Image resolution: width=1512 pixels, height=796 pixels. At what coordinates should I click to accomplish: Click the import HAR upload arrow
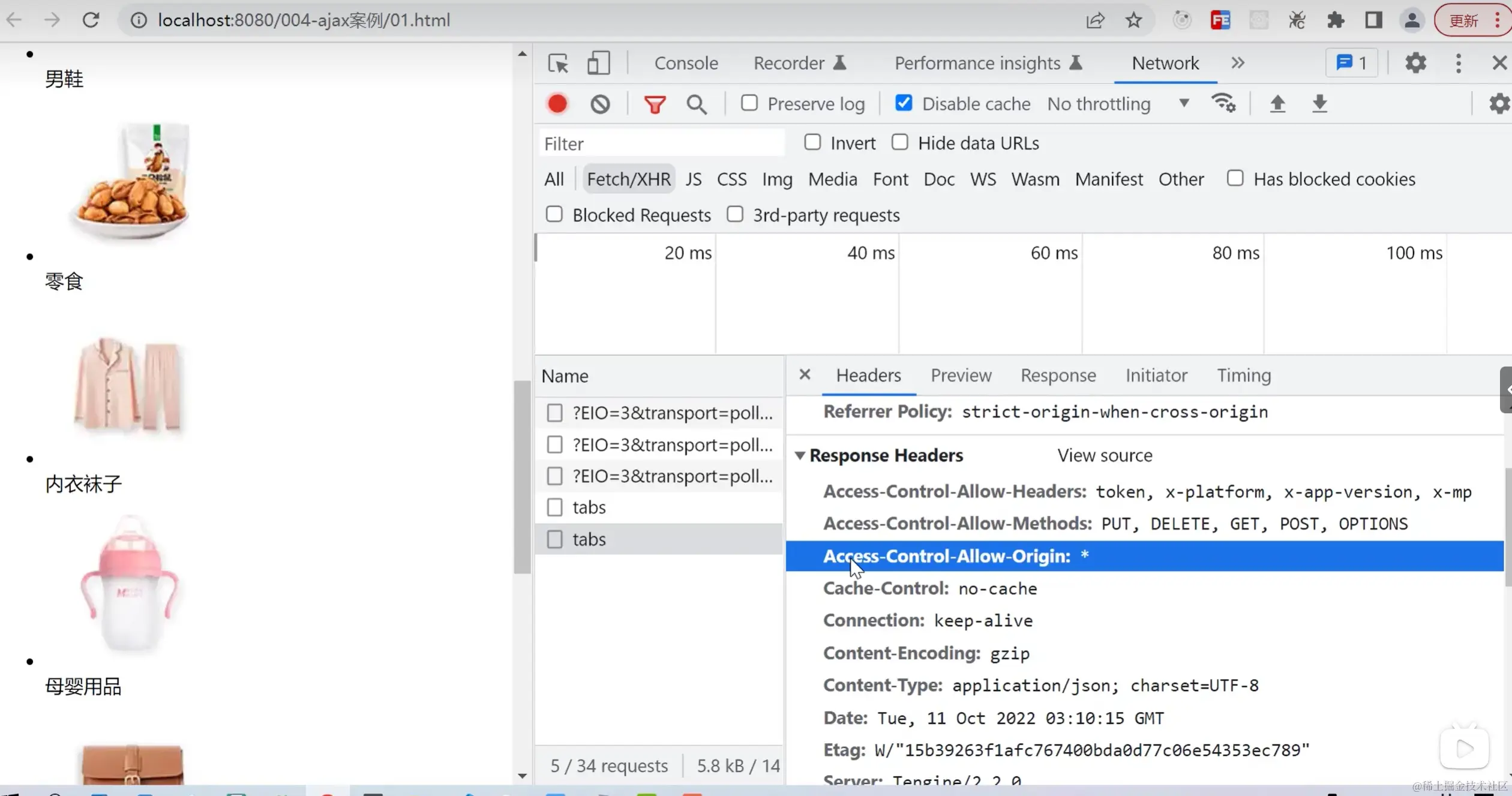click(1277, 104)
